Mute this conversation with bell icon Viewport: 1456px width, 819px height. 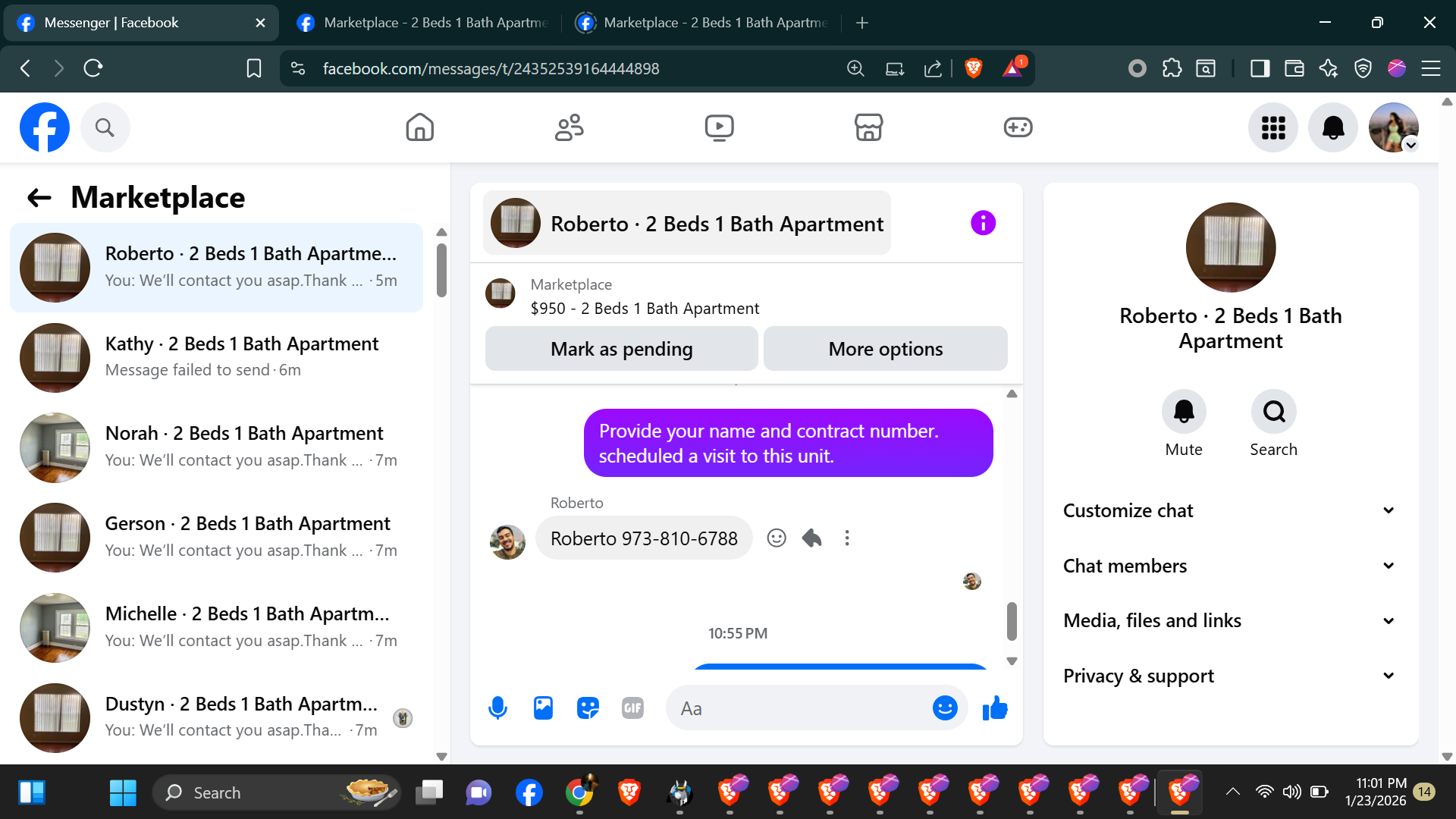click(1183, 412)
